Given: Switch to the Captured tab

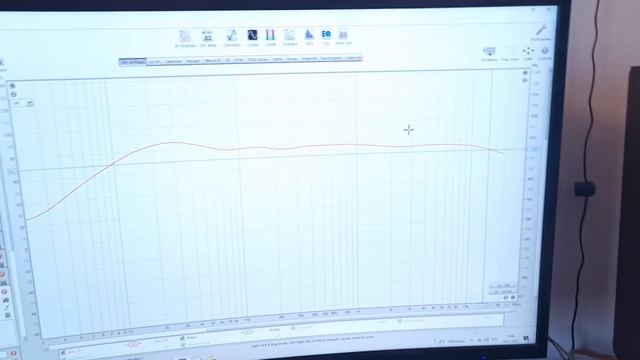Looking at the screenshot, I should point(353,58).
